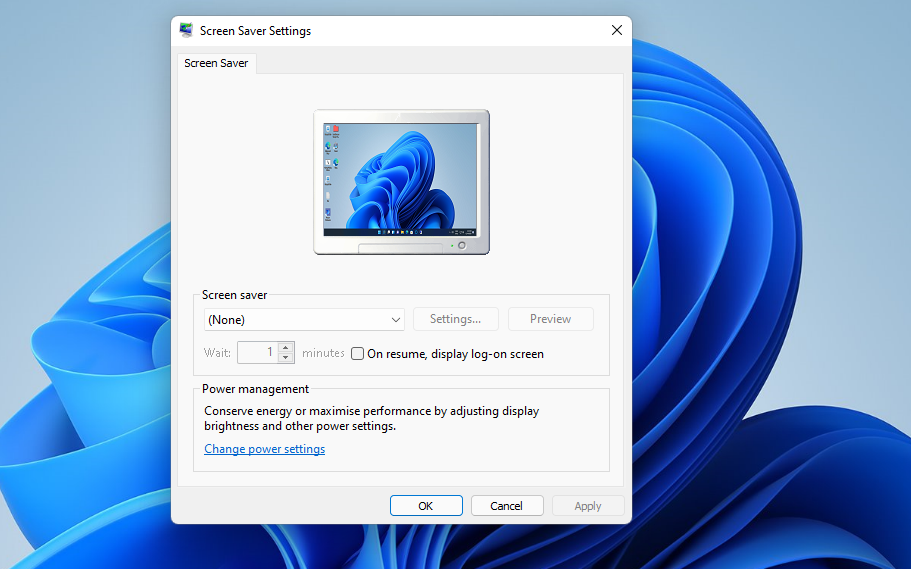This screenshot has height=569, width=911.
Task: Click the Settings... button
Action: (x=456, y=319)
